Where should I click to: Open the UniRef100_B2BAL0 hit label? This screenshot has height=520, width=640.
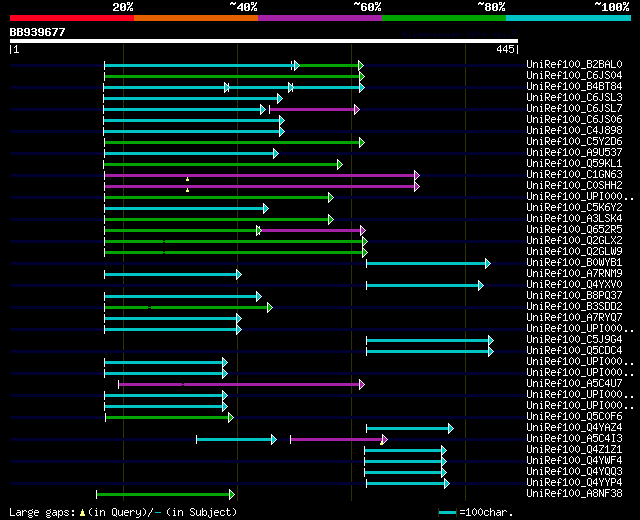click(574, 64)
